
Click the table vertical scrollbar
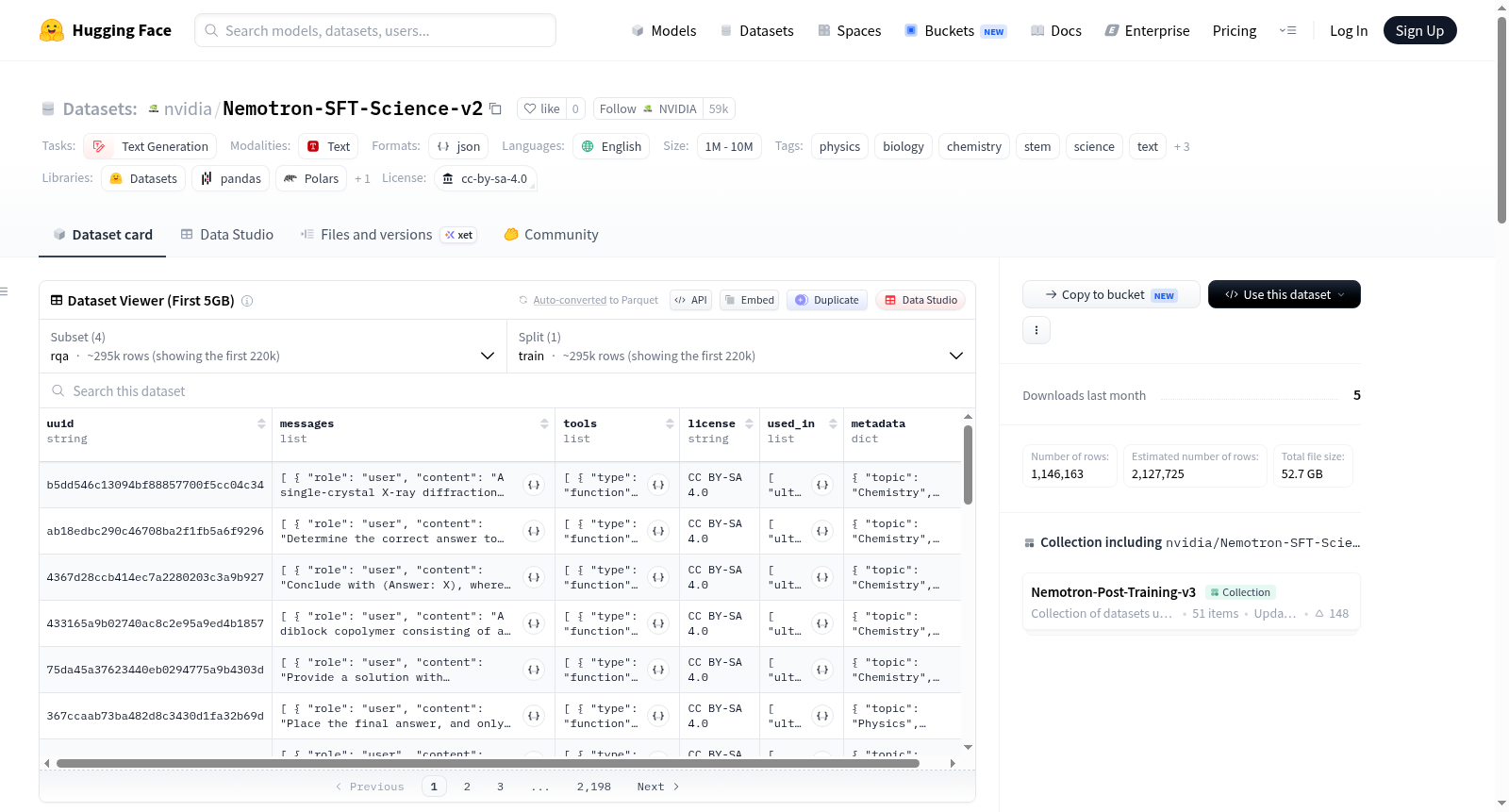[x=968, y=464]
